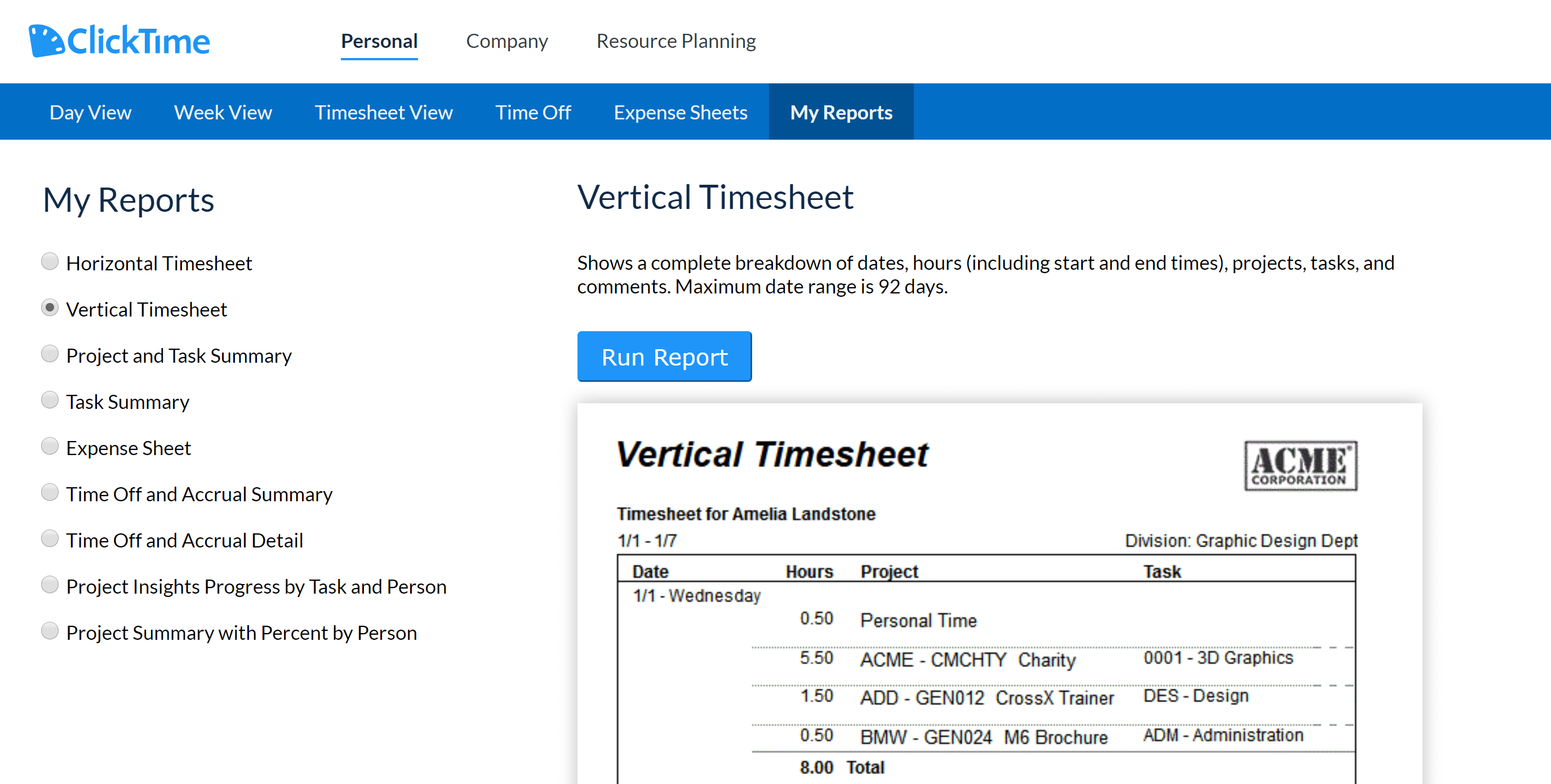1551x784 pixels.
Task: Switch to Week View
Action: pyautogui.click(x=223, y=112)
